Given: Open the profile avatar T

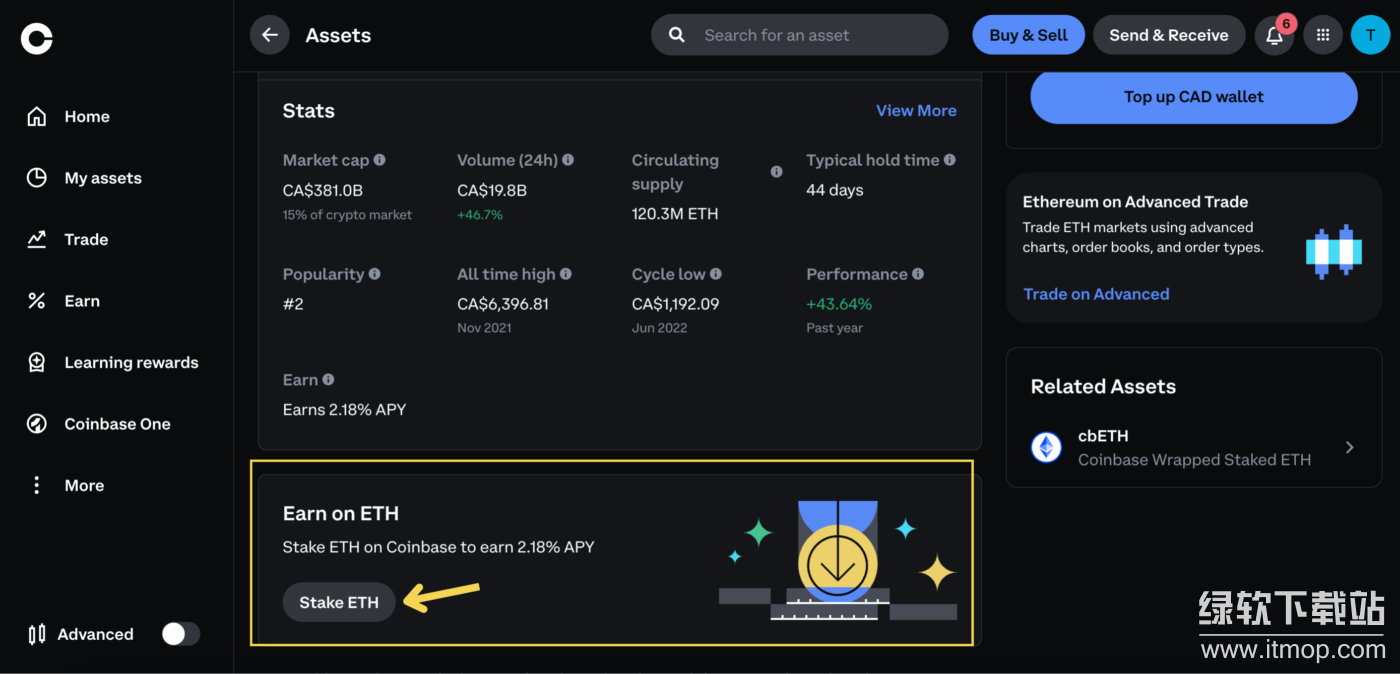Looking at the screenshot, I should click(1370, 35).
